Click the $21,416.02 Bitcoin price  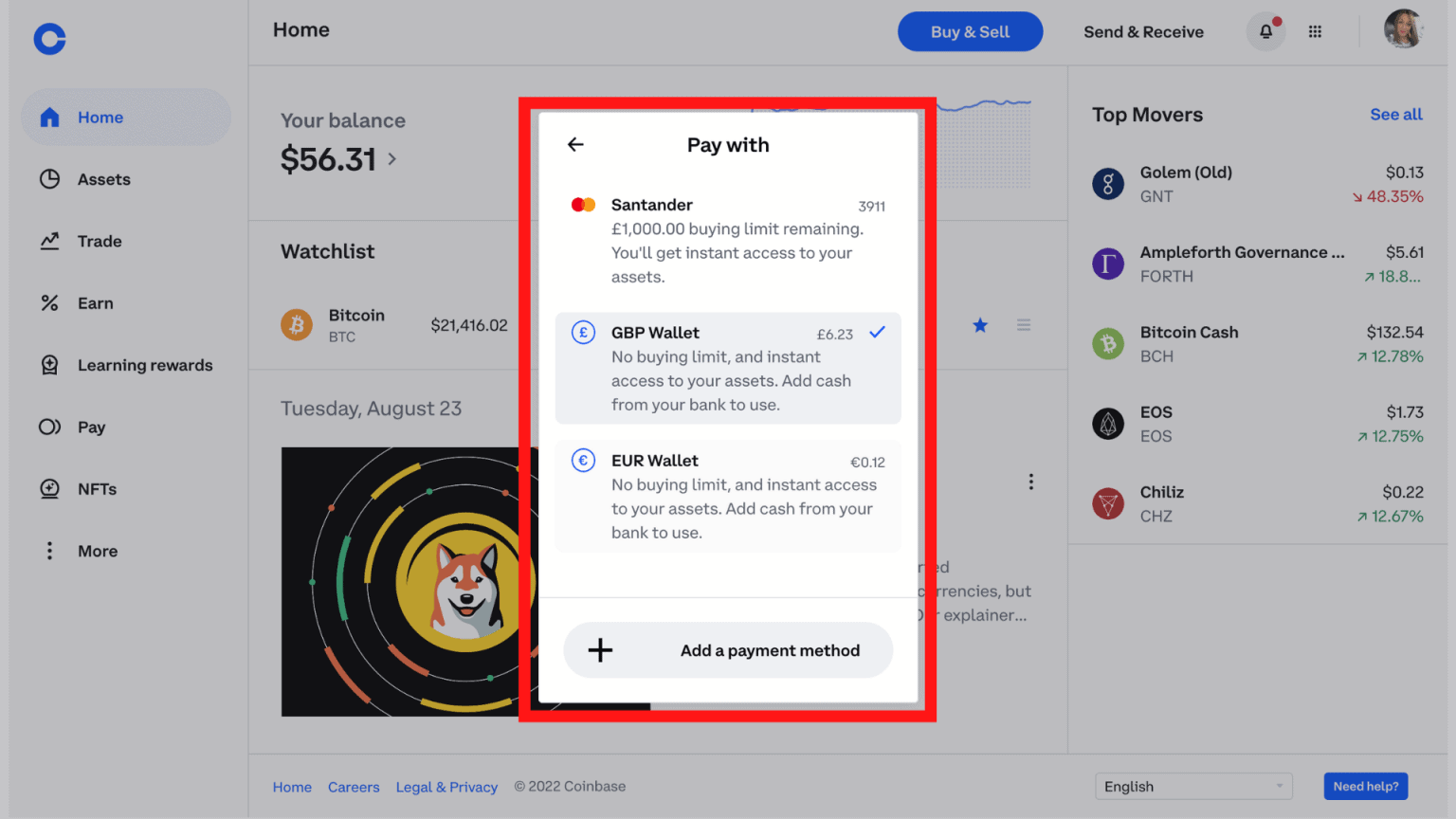(x=469, y=325)
